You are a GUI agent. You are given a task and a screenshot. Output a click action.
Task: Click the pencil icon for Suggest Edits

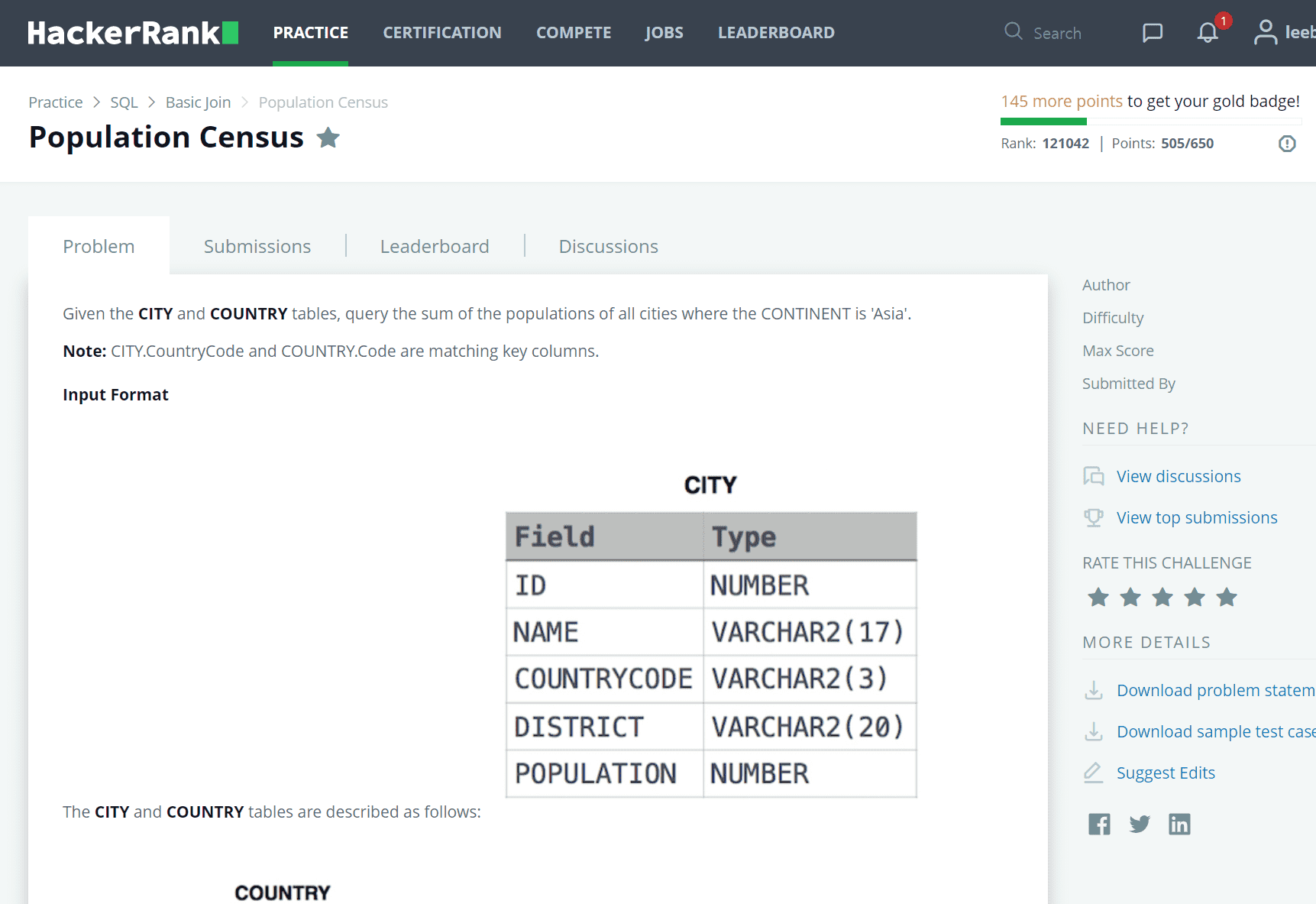point(1094,773)
